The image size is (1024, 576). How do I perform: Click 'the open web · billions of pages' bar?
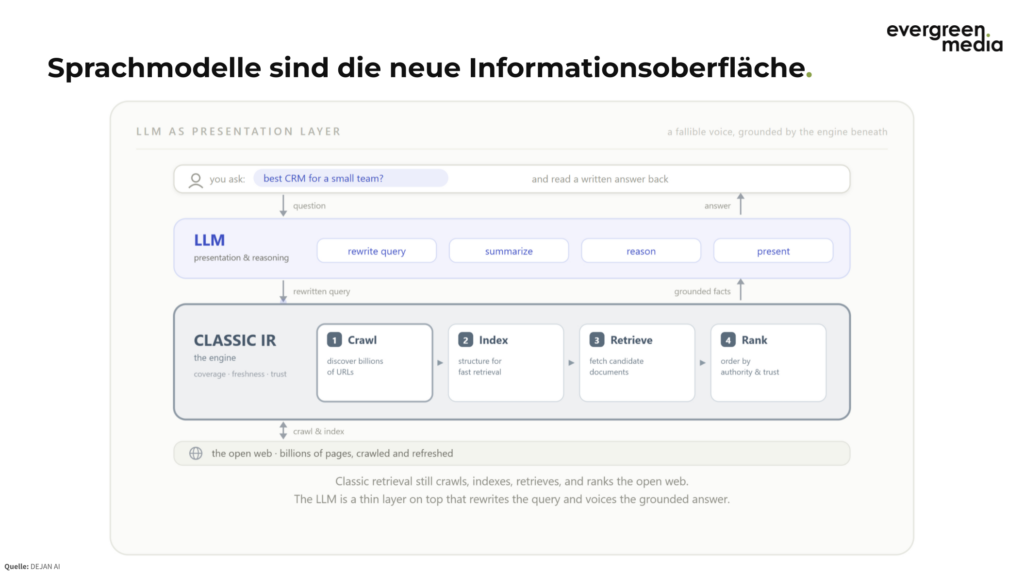(512, 453)
